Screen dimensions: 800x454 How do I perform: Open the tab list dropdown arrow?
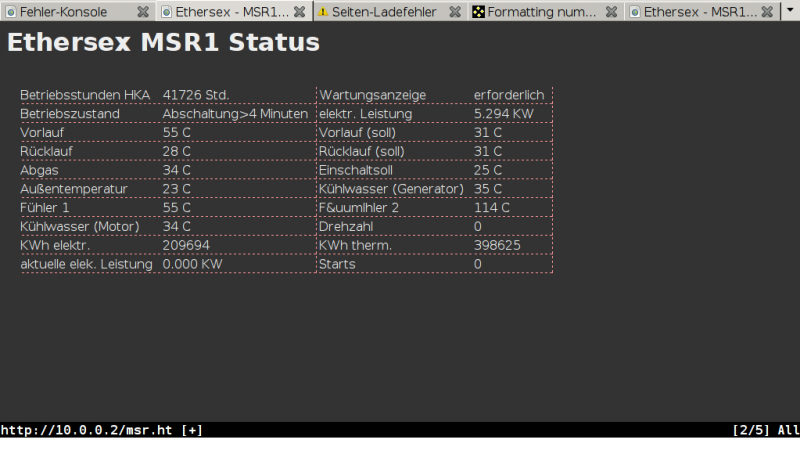click(x=790, y=12)
